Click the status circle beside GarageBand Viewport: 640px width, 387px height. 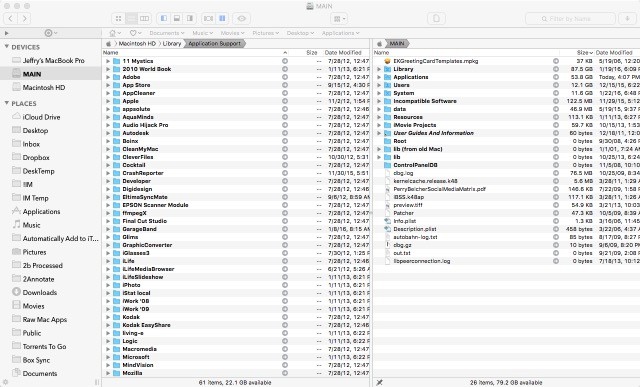pyautogui.click(x=285, y=229)
